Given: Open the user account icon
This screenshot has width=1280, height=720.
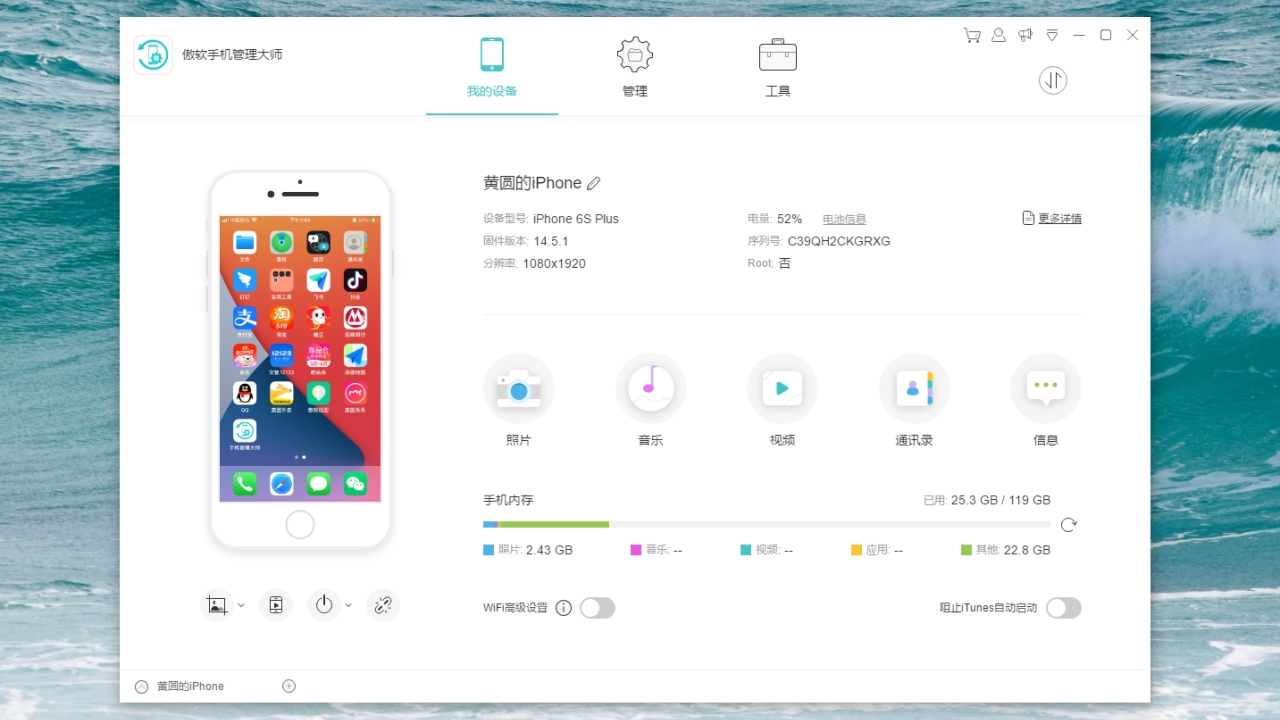Looking at the screenshot, I should [998, 35].
